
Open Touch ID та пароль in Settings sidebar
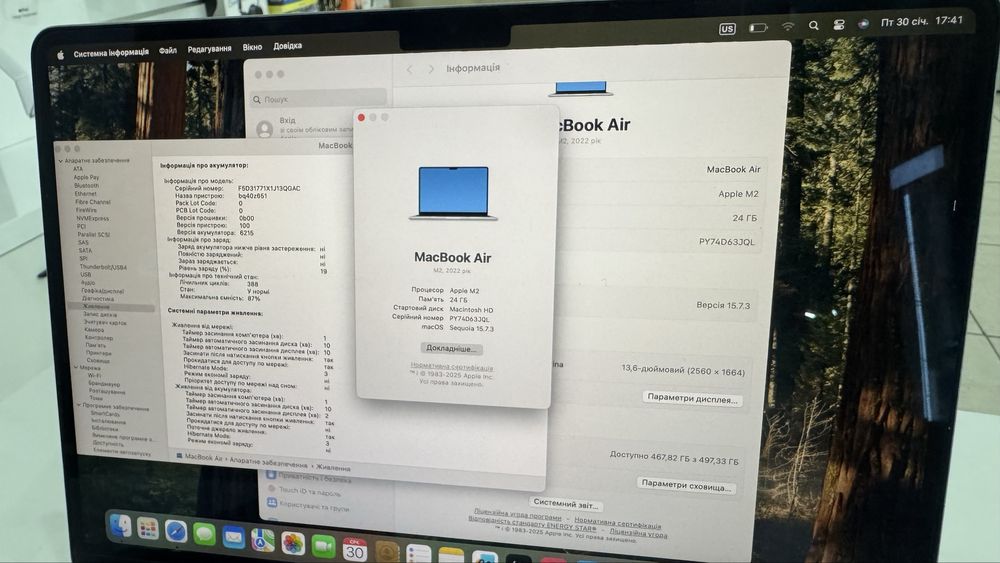click(309, 491)
